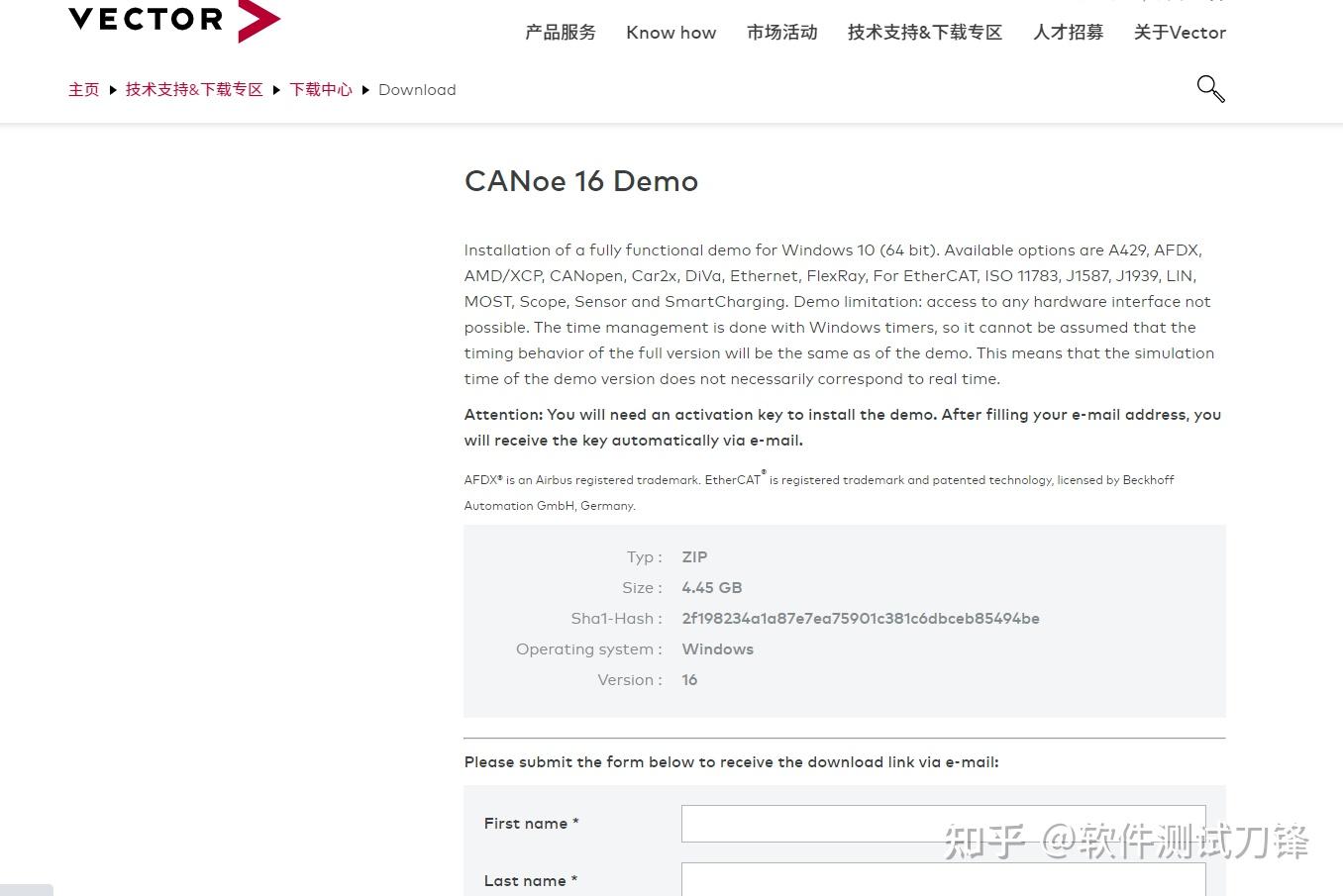The image size is (1343, 896).
Task: Open the search magnifier icon
Action: [1210, 89]
